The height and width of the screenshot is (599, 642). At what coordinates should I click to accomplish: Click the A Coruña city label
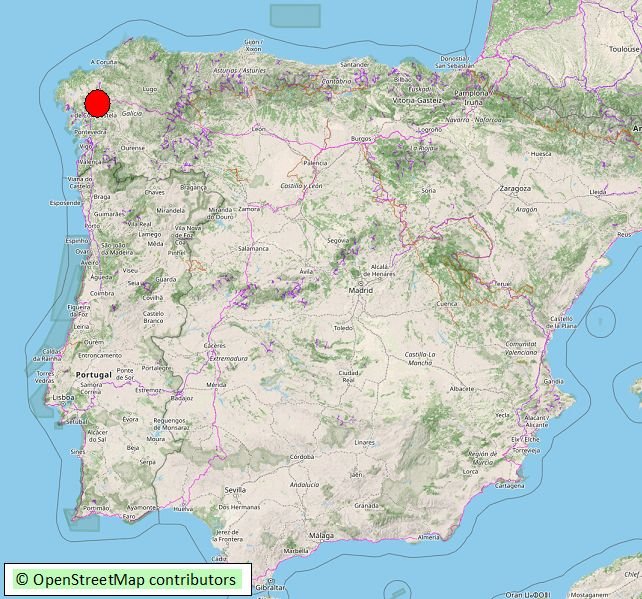[x=104, y=62]
